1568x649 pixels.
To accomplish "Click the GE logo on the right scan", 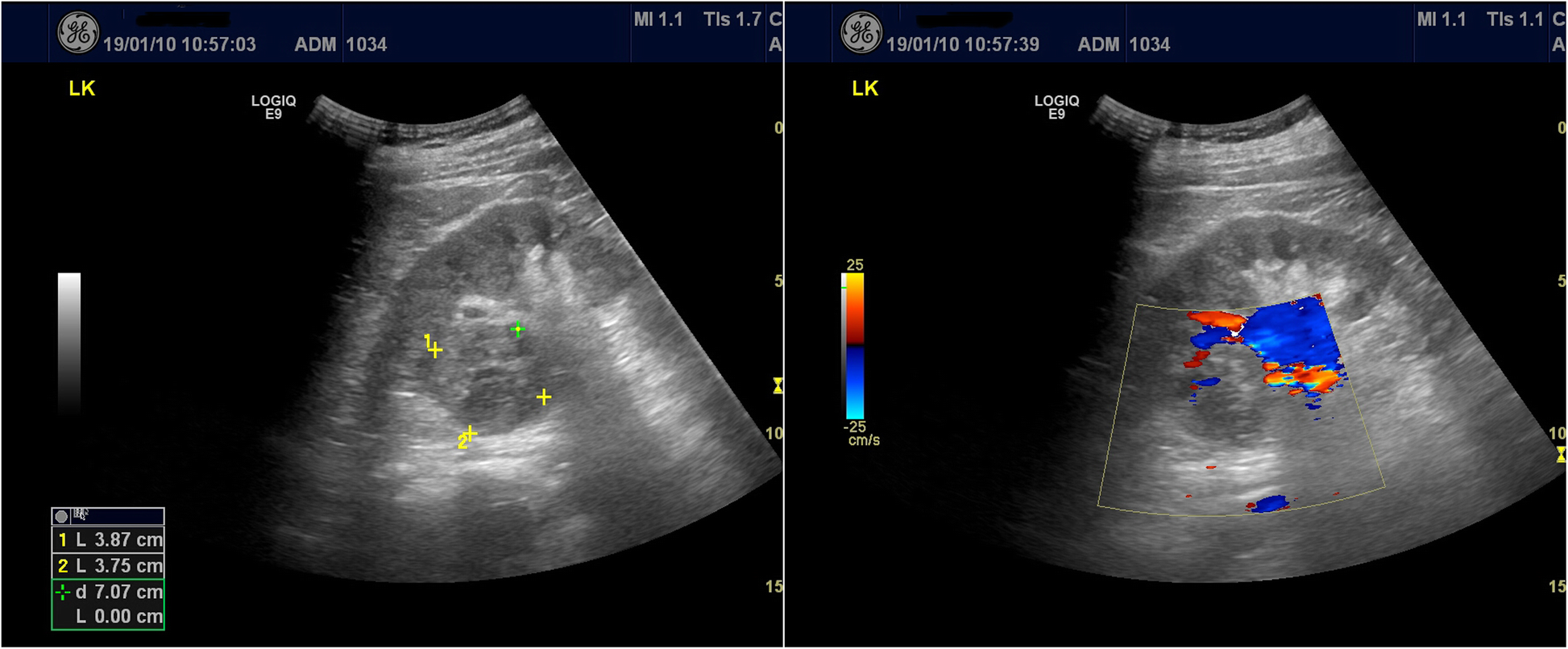I will point(861,34).
